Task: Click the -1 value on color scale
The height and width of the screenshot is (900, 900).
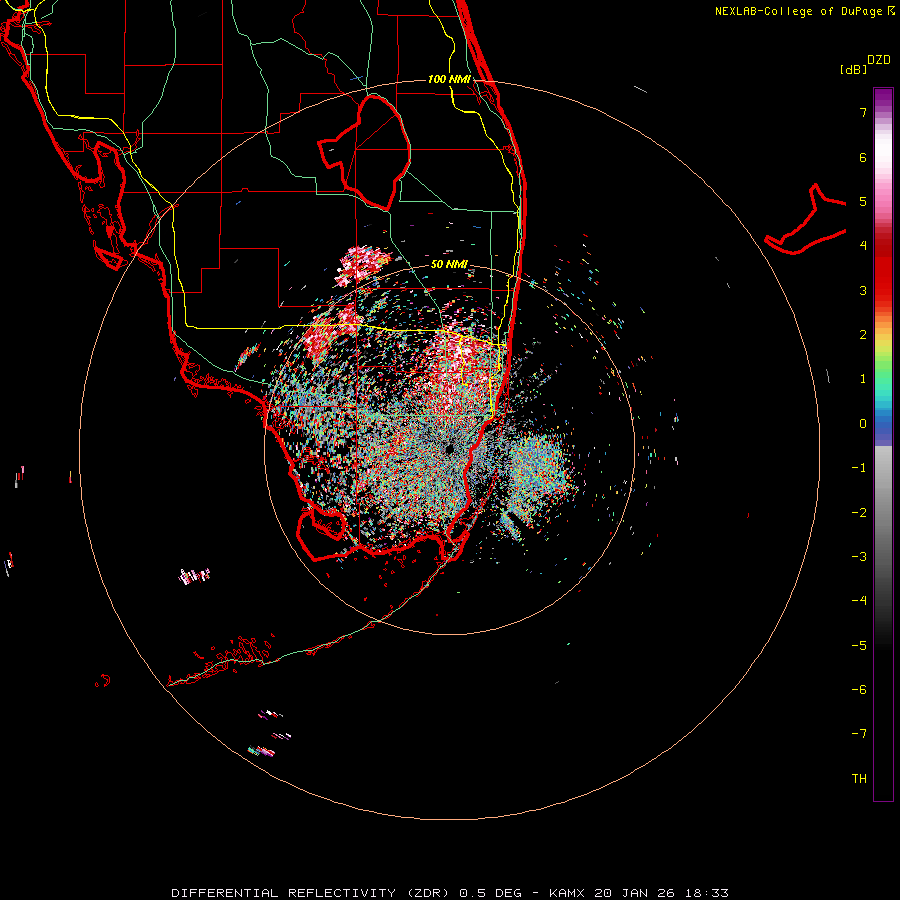Action: [x=859, y=468]
